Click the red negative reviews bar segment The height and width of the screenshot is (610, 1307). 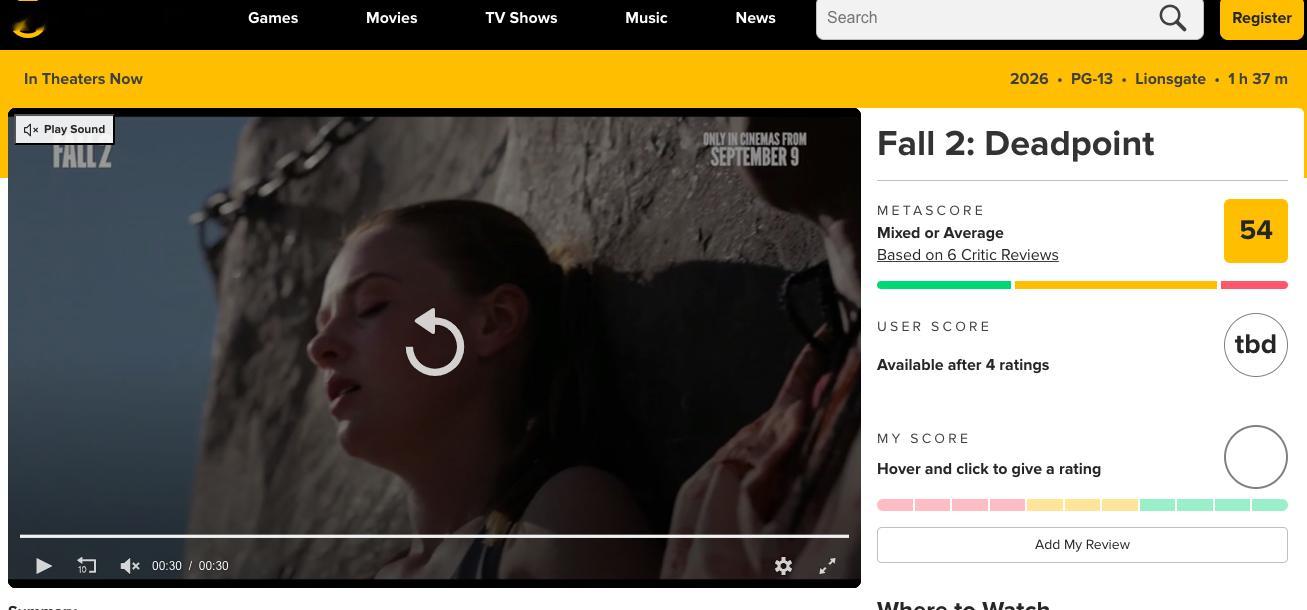tap(1254, 285)
